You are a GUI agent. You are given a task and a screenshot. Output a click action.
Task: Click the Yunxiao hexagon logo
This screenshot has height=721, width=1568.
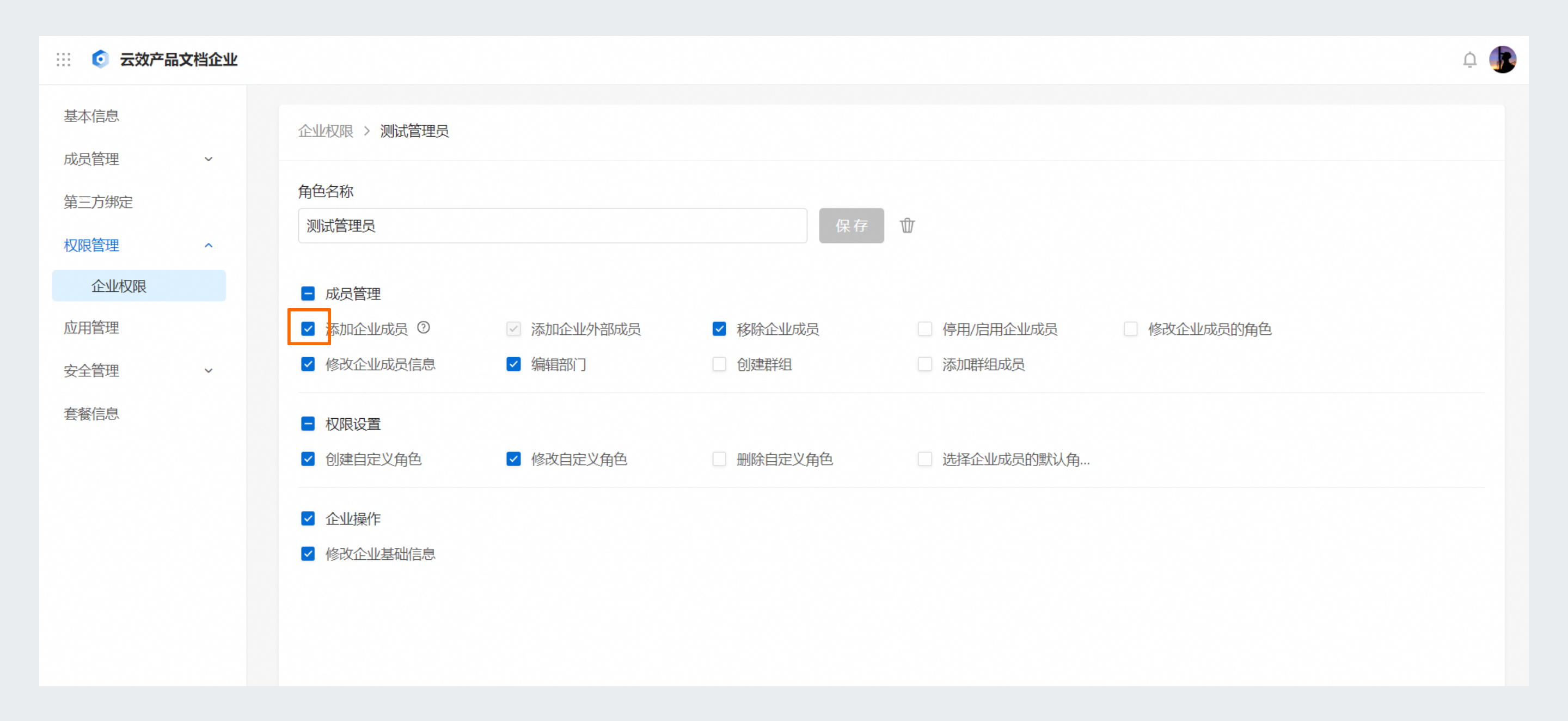tap(100, 59)
